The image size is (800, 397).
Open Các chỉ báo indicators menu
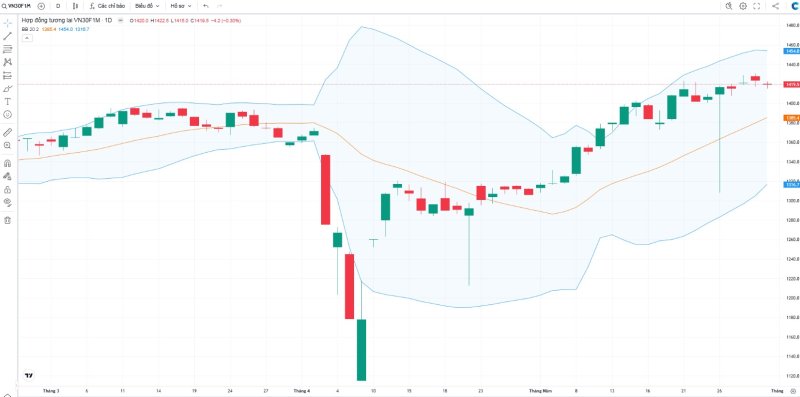click(x=107, y=6)
